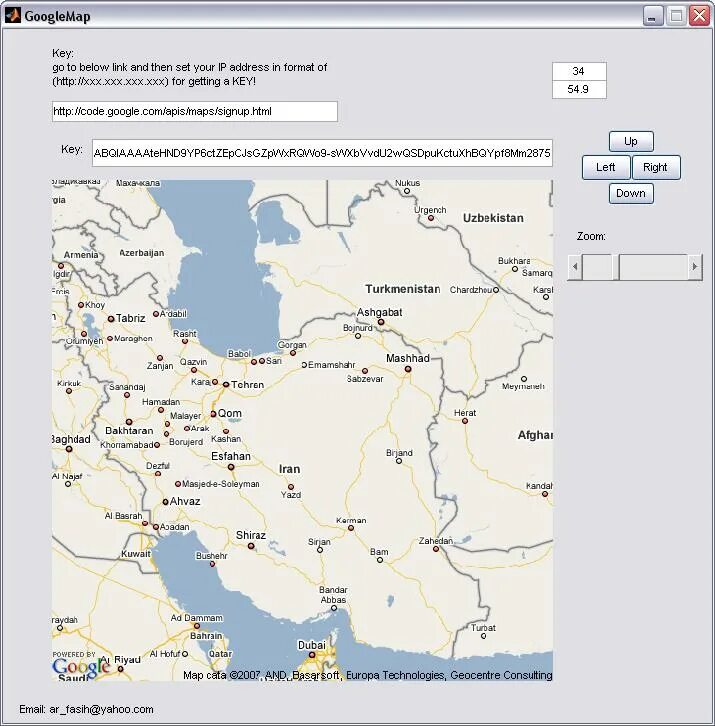Click the latitude field showing 34

579,71
